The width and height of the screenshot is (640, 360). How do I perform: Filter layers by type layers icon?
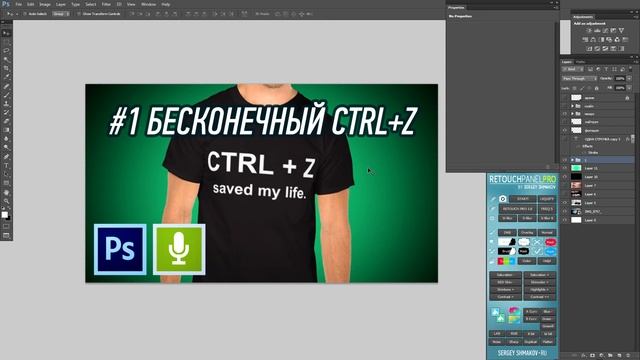(x=606, y=69)
